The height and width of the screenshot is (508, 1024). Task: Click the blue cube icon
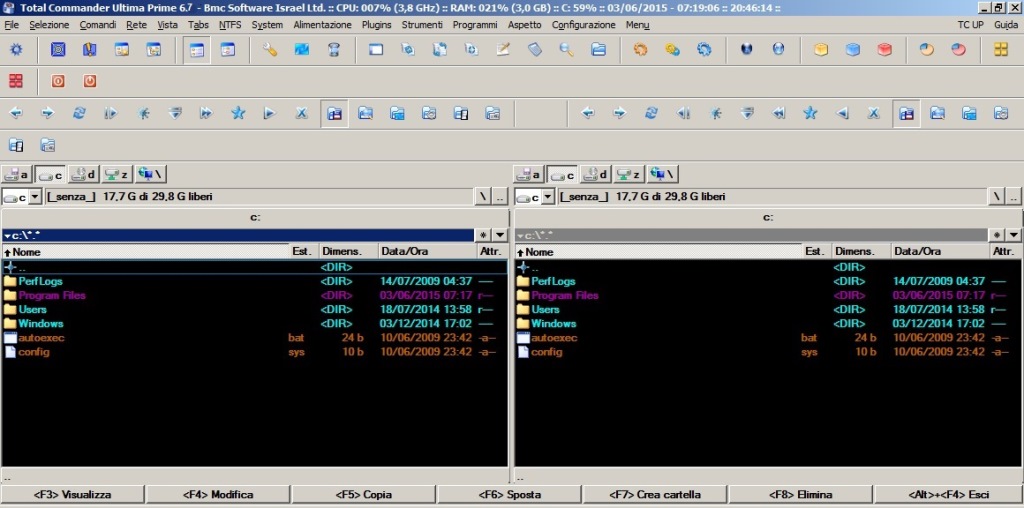click(853, 50)
